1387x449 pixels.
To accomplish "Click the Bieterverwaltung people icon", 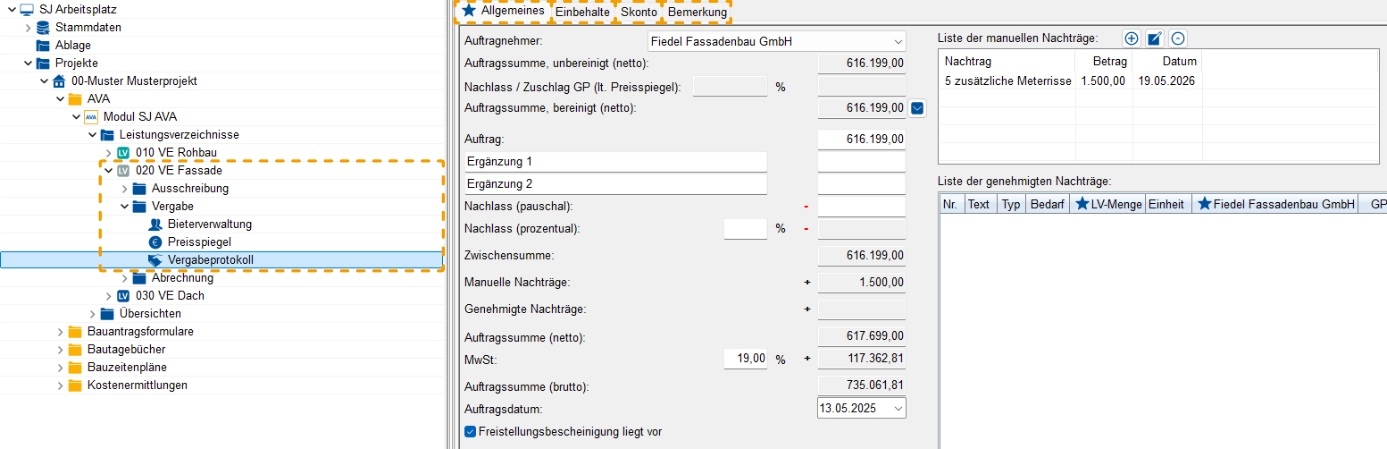I will pyautogui.click(x=155, y=225).
